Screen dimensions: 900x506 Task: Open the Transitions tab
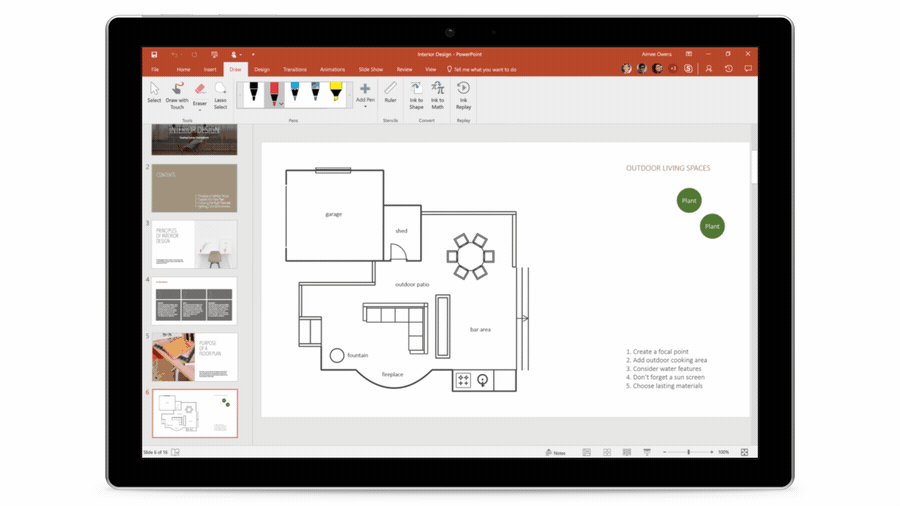[x=294, y=69]
